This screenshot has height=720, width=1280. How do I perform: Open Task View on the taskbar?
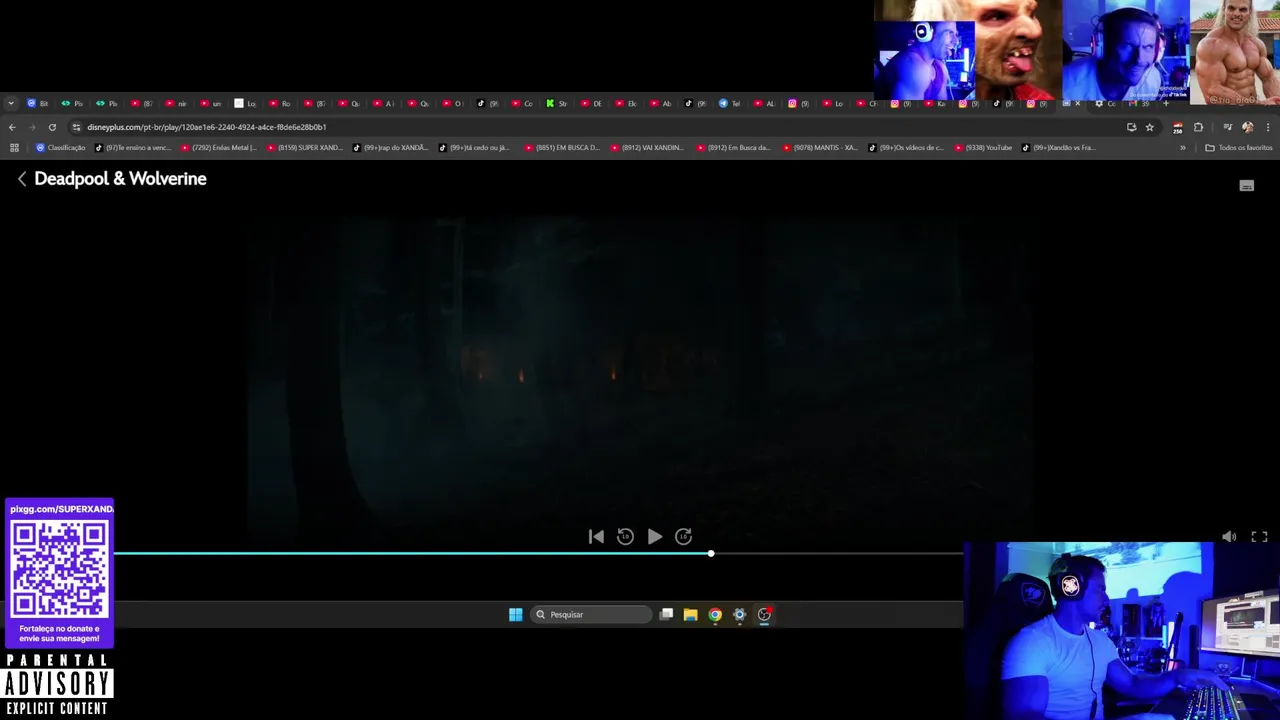pos(666,615)
